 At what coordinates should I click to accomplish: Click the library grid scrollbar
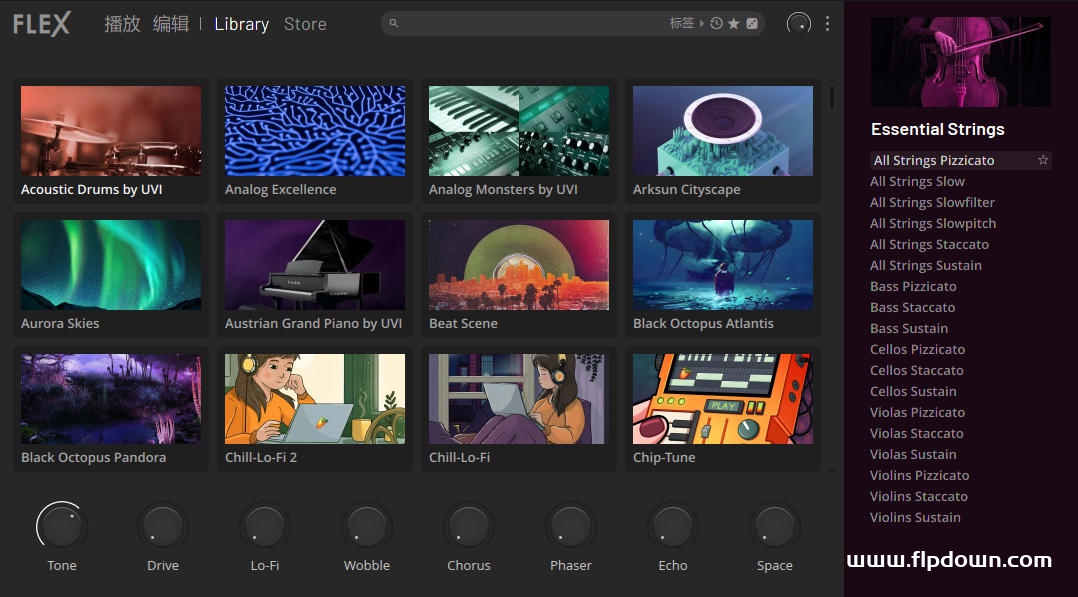tap(832, 96)
